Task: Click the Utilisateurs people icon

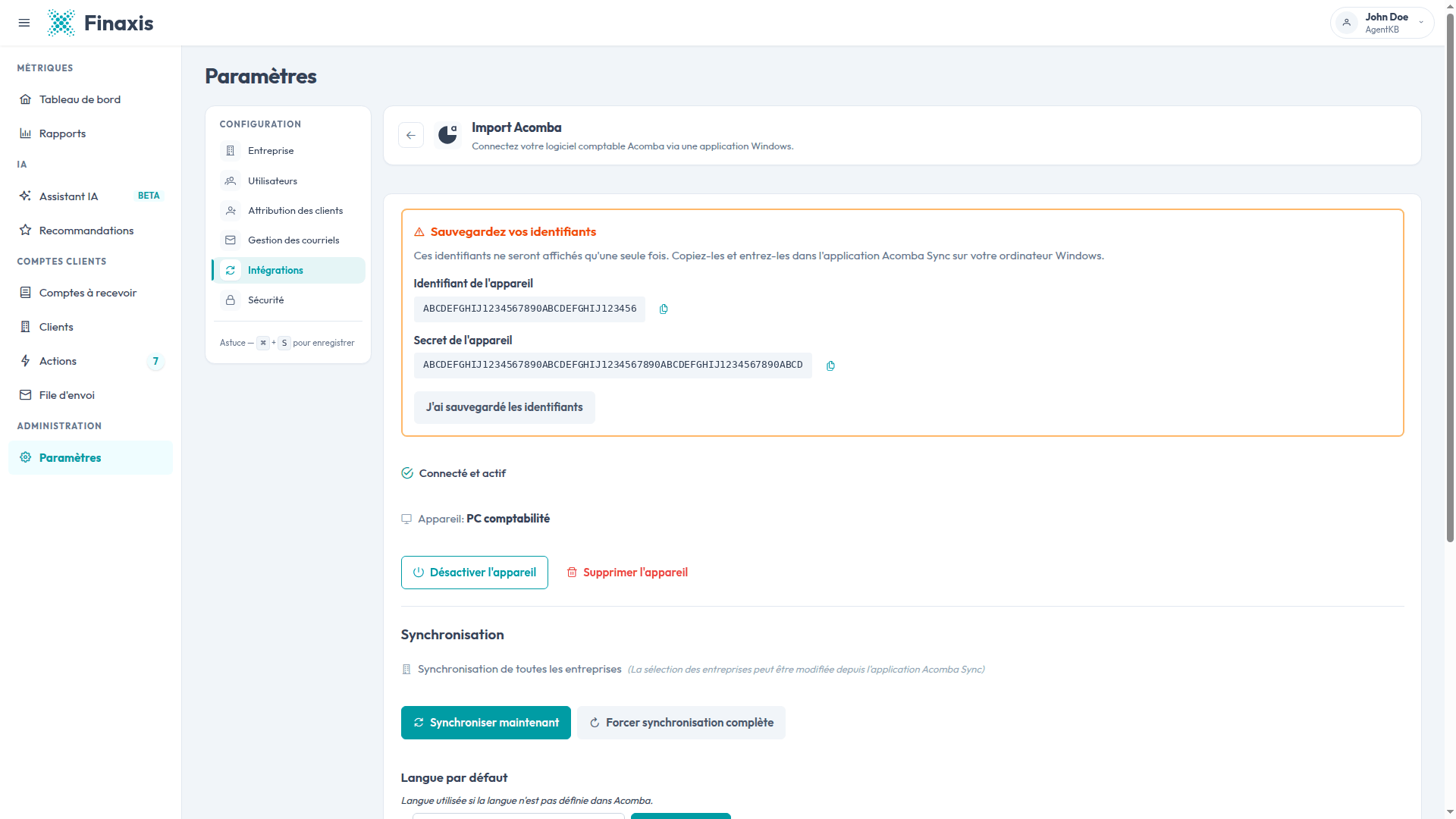Action: (x=231, y=181)
